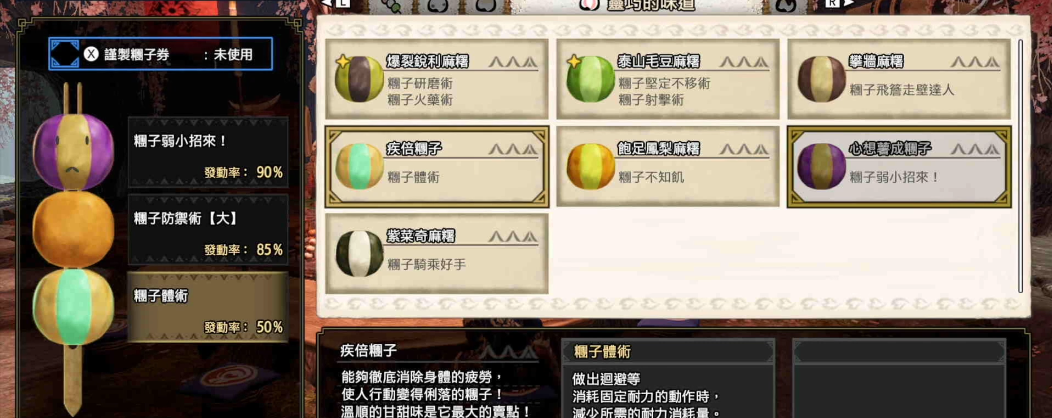Switch to next tab with R arrow
1052x418 pixels.
point(839,3)
